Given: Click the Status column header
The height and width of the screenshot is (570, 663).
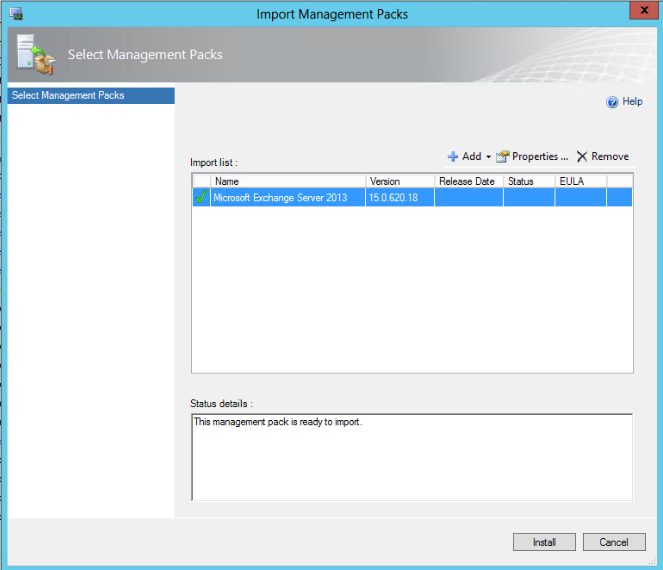Looking at the screenshot, I should (x=529, y=181).
